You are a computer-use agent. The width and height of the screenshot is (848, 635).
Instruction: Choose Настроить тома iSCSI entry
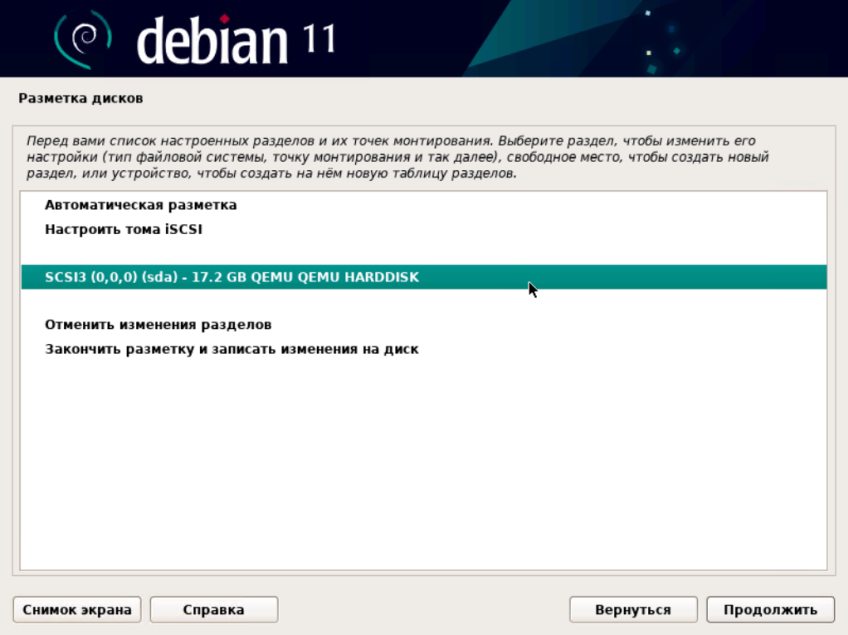[x=424, y=229]
